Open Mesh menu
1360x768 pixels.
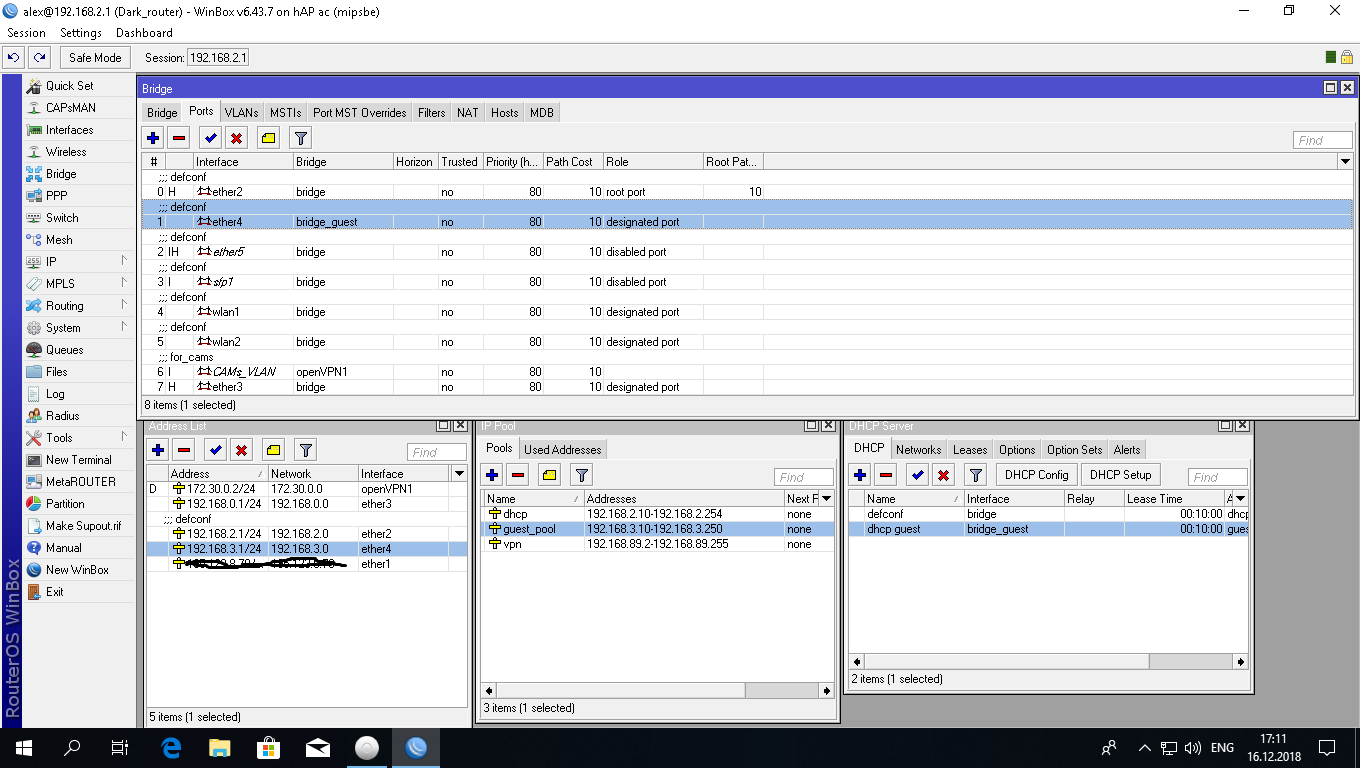pos(59,240)
